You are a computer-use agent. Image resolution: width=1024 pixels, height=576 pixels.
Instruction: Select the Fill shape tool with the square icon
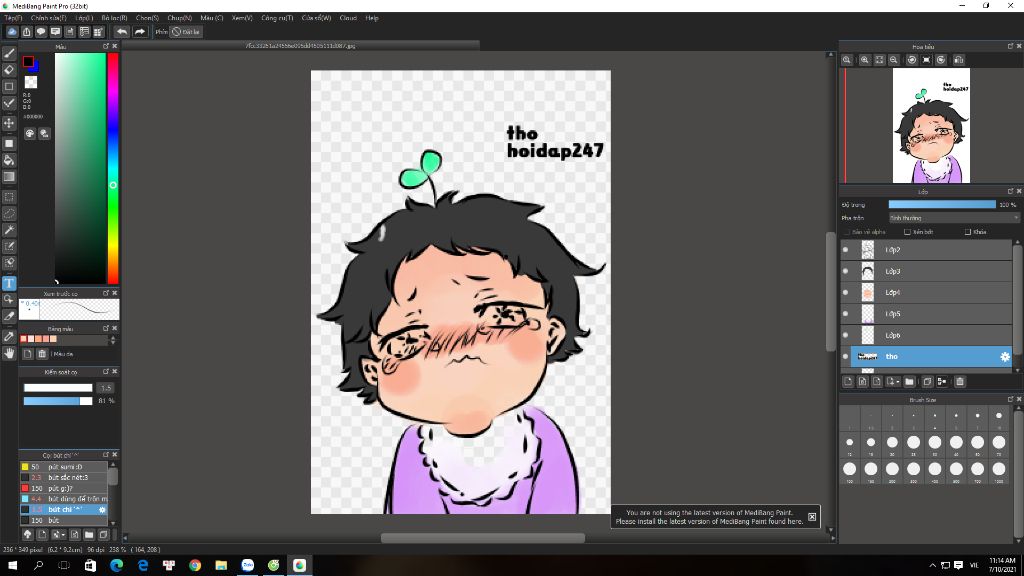point(9,144)
